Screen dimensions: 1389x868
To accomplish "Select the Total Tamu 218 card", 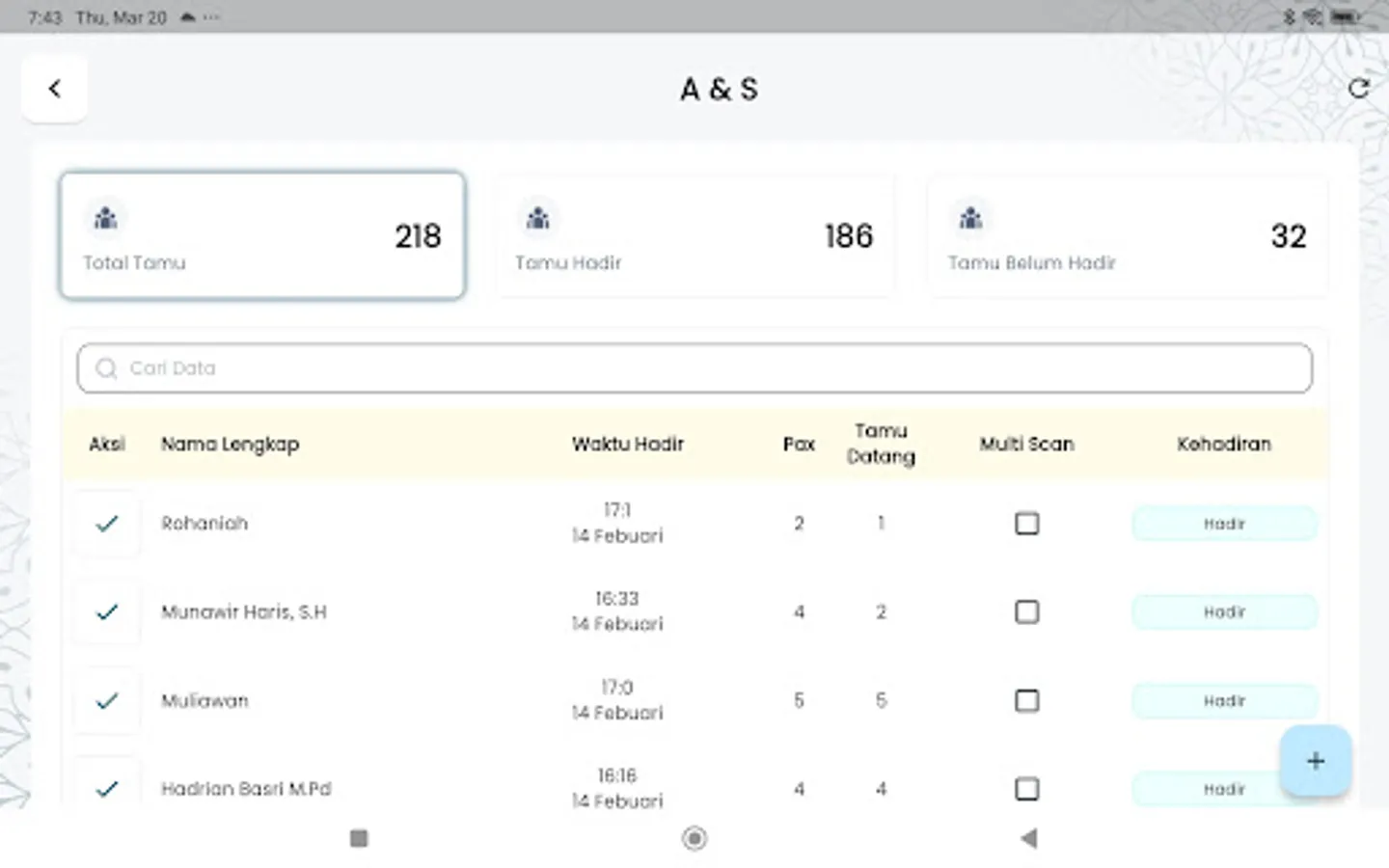I will click(261, 234).
